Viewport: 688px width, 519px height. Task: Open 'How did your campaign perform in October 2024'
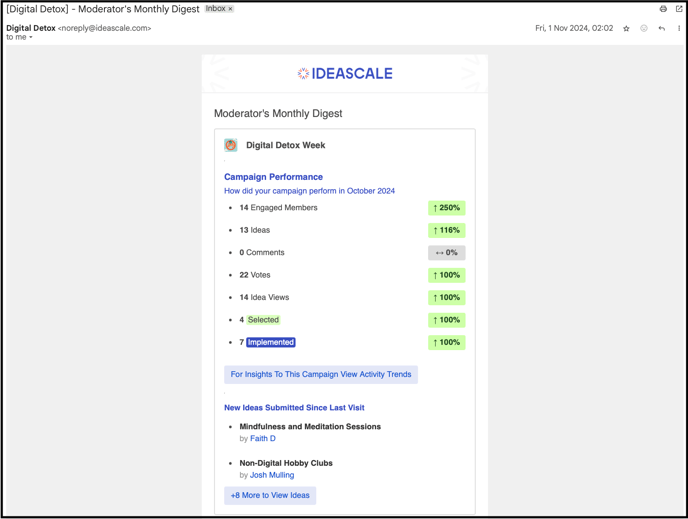click(309, 191)
